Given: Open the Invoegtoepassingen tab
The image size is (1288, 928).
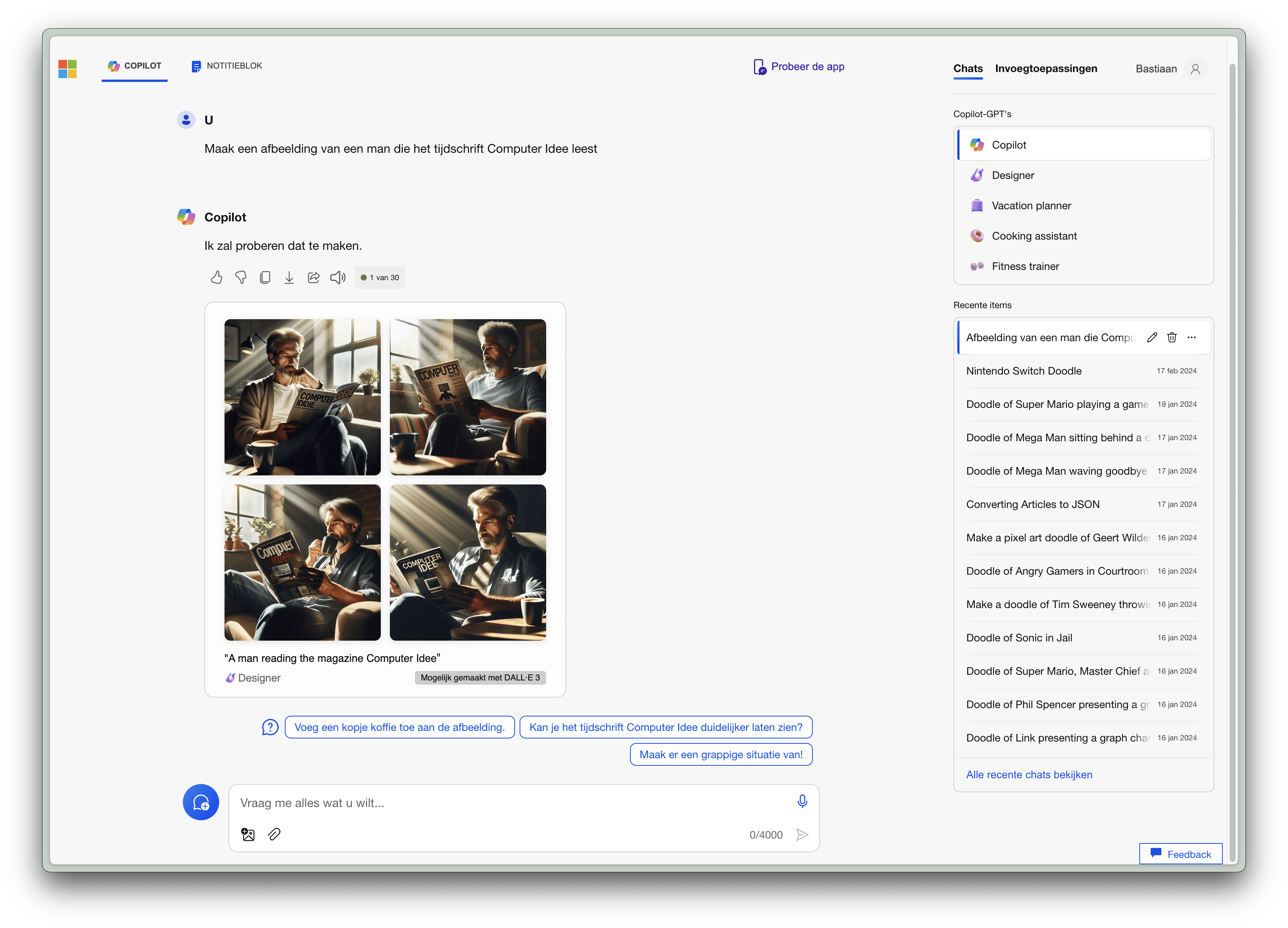Looking at the screenshot, I should click(1046, 69).
